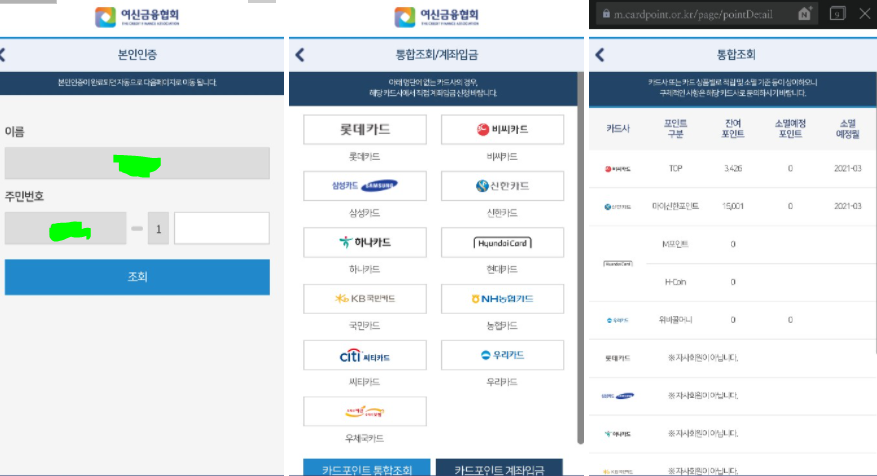Click the 주민번호 front digits field
877x476 pixels.
point(65,228)
